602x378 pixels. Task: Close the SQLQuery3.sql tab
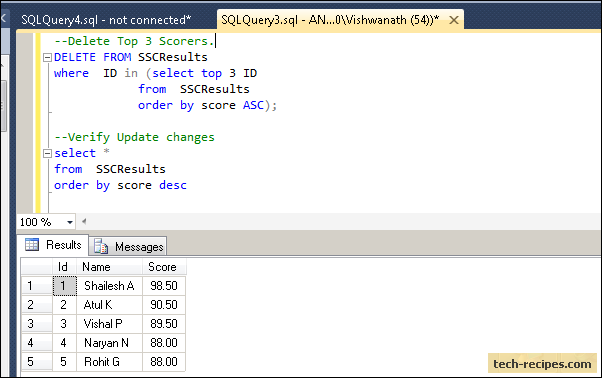pos(454,20)
